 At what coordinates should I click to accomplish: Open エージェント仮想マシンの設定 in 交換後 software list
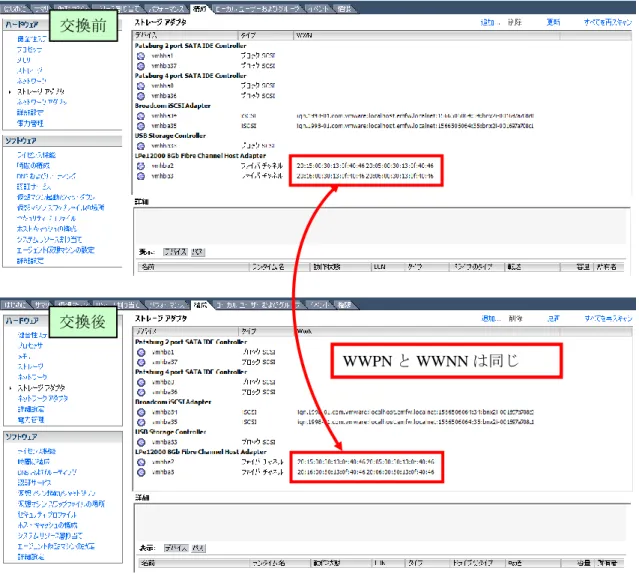pos(56,546)
